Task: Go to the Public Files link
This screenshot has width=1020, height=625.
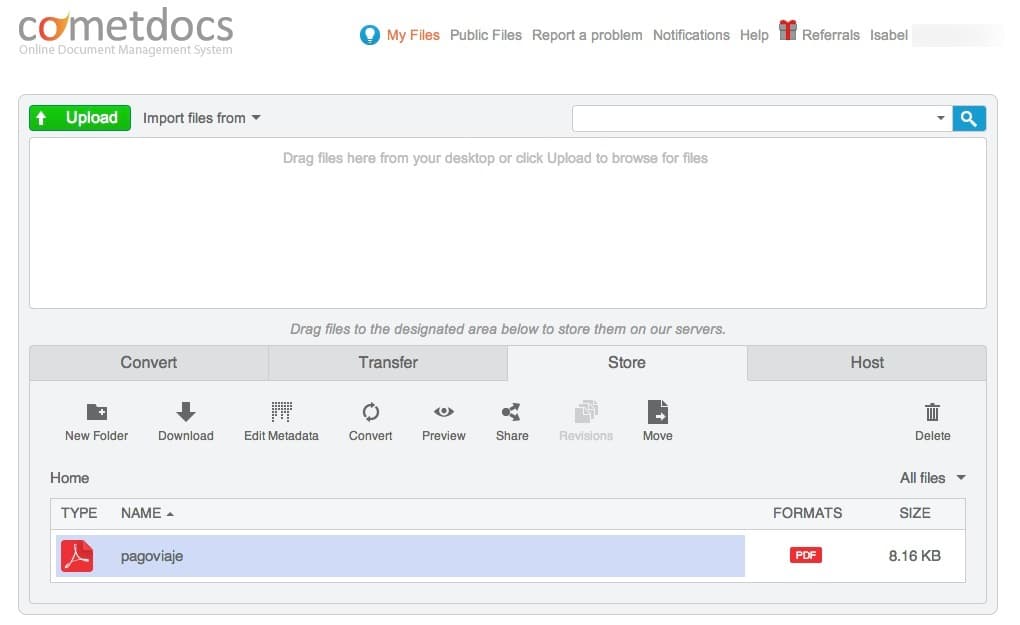Action: [485, 35]
